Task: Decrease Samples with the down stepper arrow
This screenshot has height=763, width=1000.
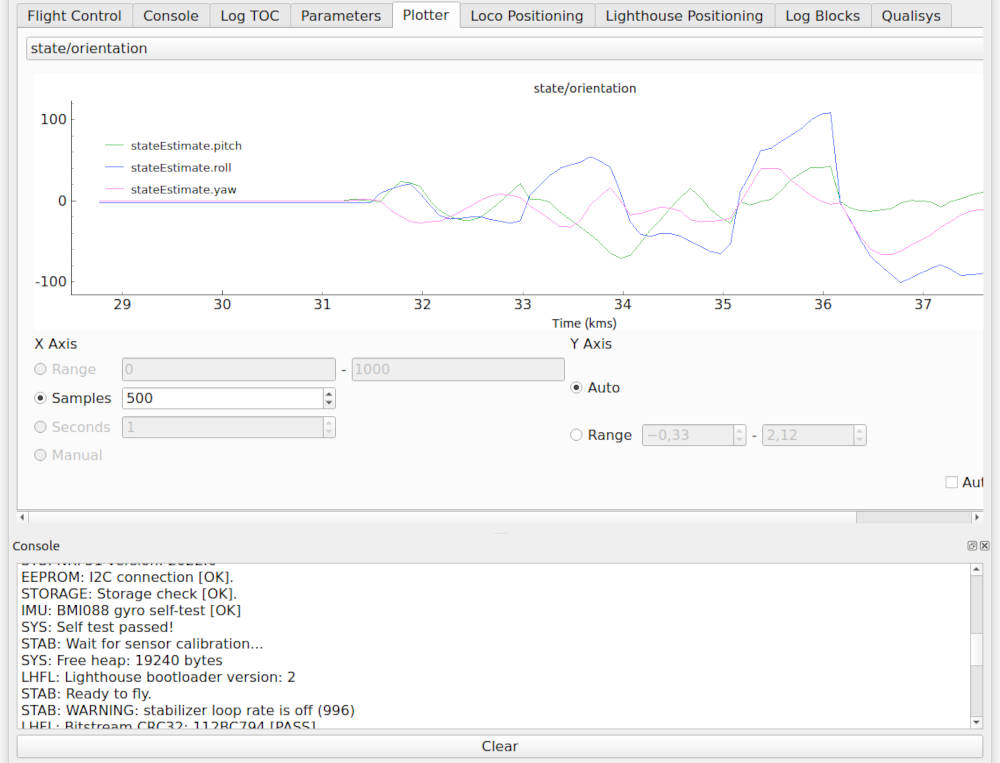Action: pyautogui.click(x=329, y=403)
